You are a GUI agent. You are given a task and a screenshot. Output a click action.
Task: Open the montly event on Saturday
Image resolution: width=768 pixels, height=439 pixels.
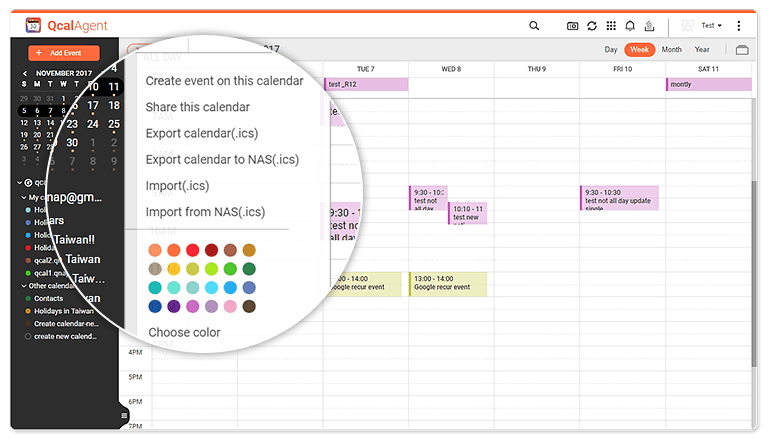pyautogui.click(x=708, y=84)
